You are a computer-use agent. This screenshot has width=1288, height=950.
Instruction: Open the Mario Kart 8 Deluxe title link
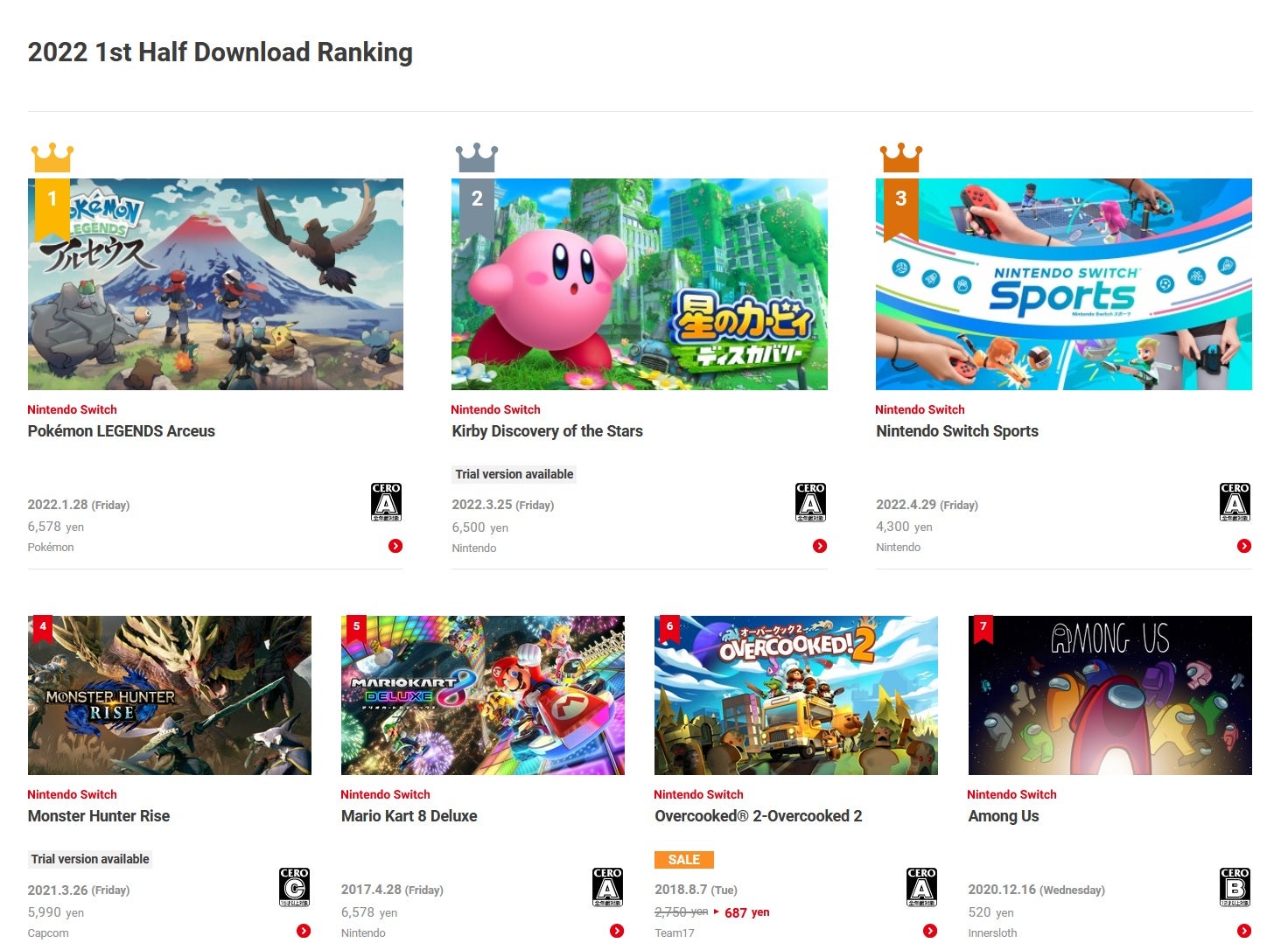coord(409,816)
